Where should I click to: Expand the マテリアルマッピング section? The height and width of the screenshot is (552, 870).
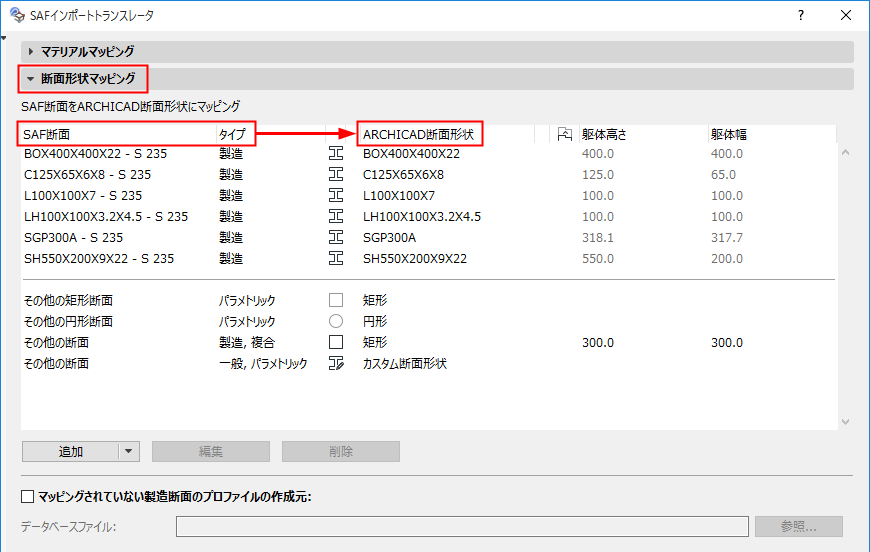[31, 52]
